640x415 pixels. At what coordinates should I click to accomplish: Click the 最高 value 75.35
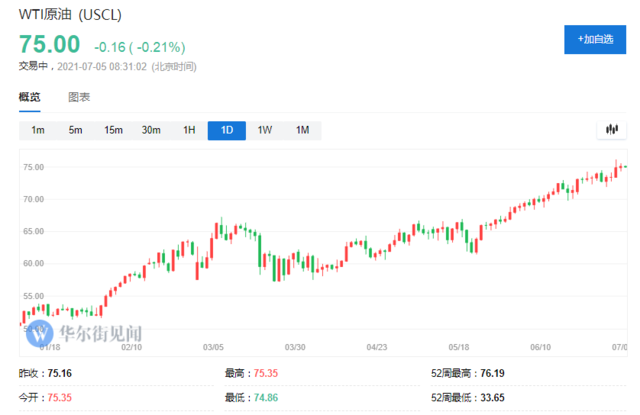coord(266,373)
